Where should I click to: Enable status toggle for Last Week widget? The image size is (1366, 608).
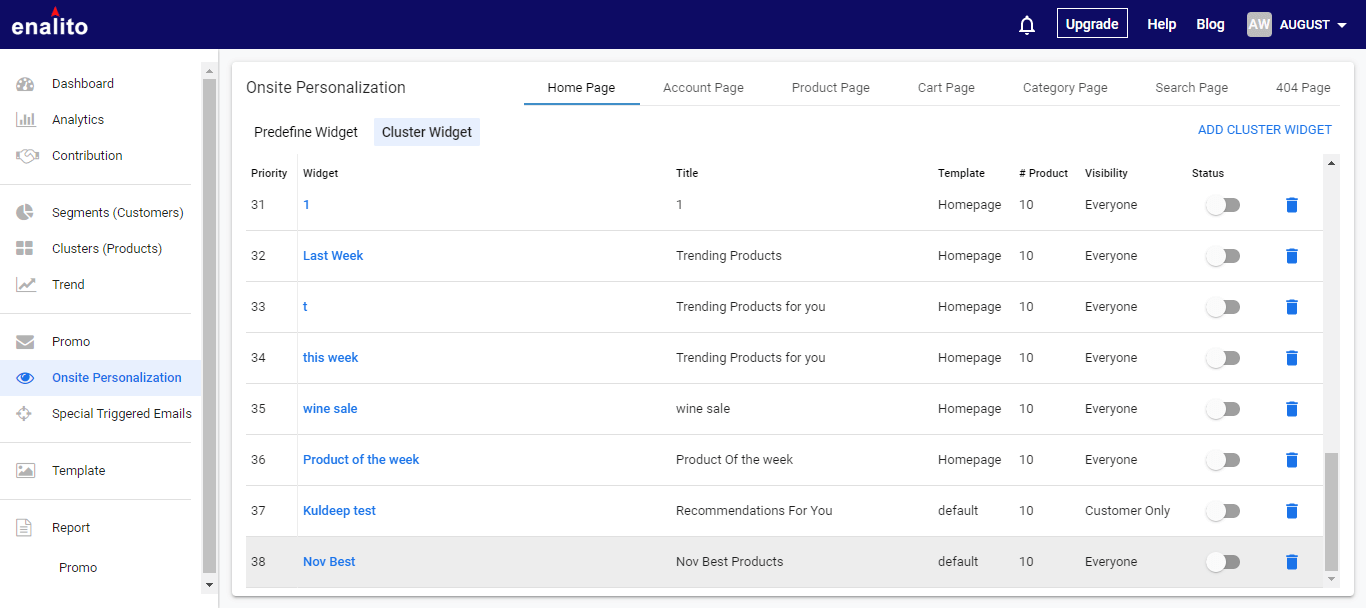(1222, 256)
